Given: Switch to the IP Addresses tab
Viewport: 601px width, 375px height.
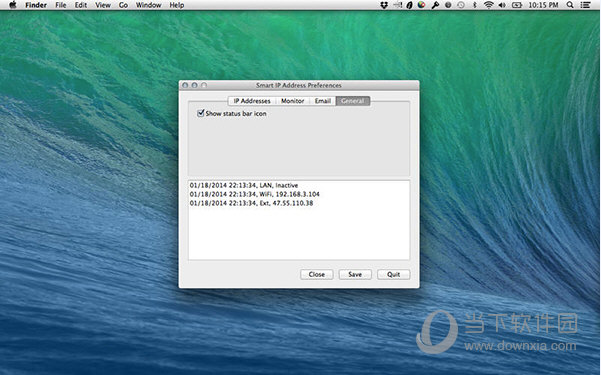Looking at the screenshot, I should click(252, 101).
